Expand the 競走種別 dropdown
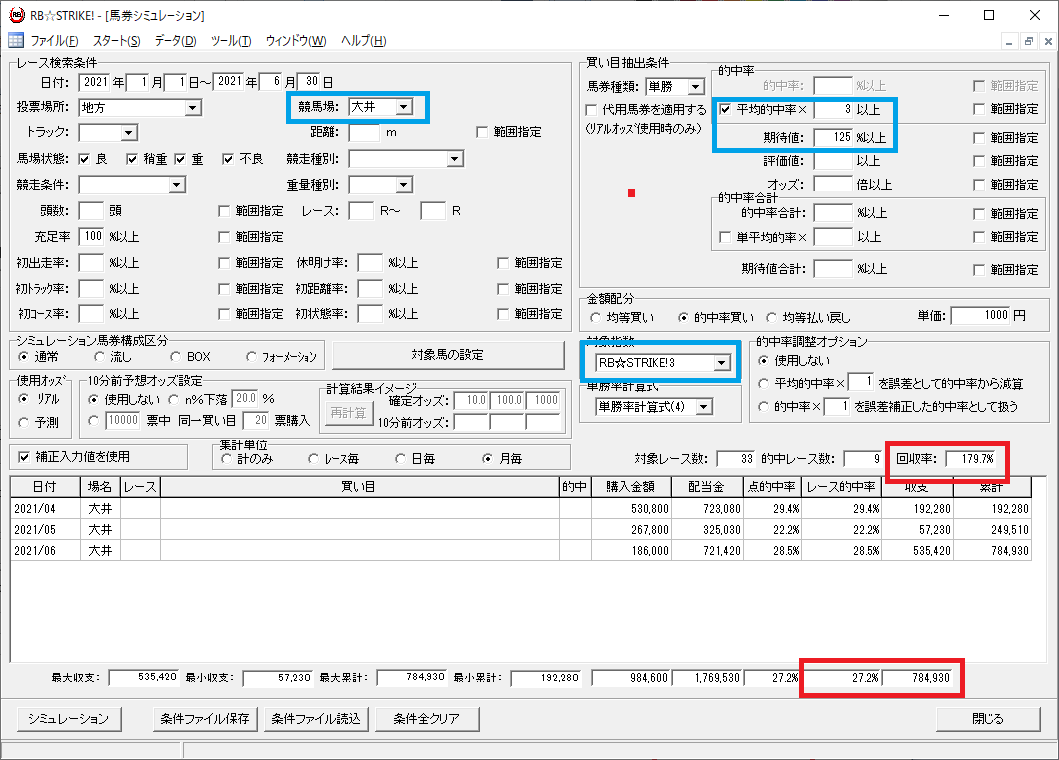1059x760 pixels. coord(455,159)
